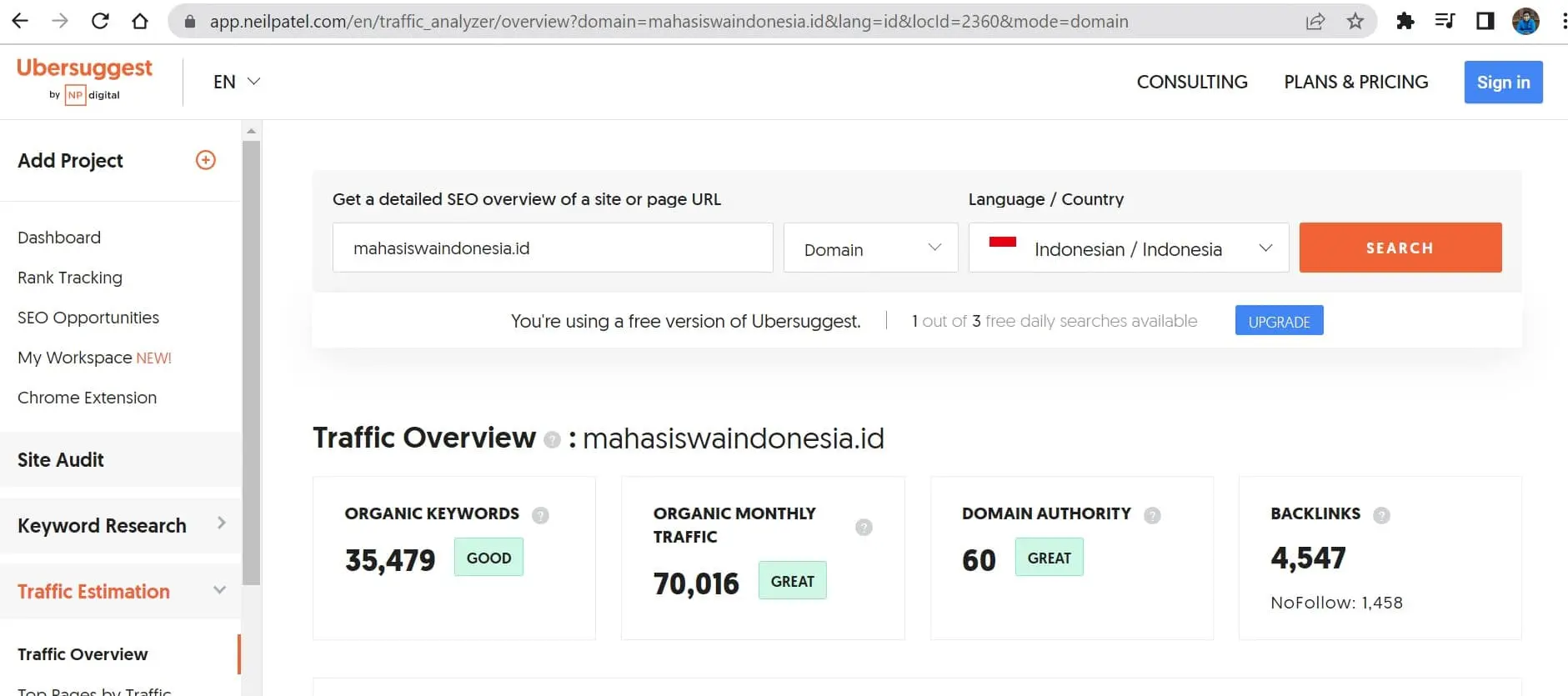Click the blue UPGRADE button
Screen dimensions: 1568x696
click(x=1279, y=321)
